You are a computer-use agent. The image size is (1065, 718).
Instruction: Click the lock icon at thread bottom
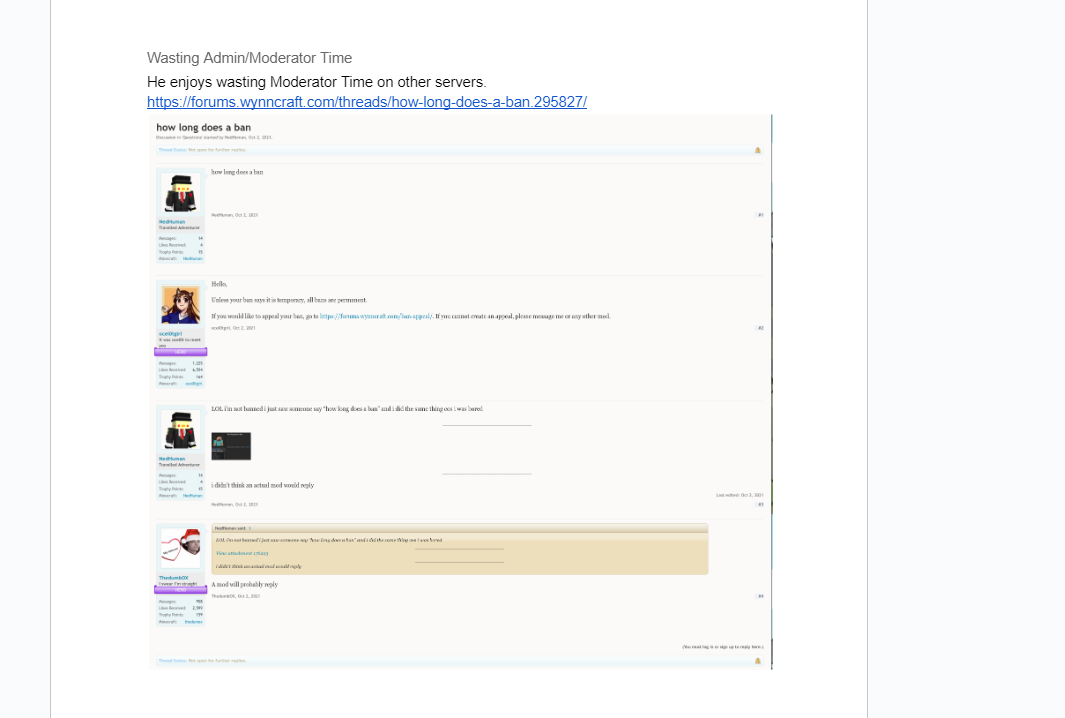(757, 660)
